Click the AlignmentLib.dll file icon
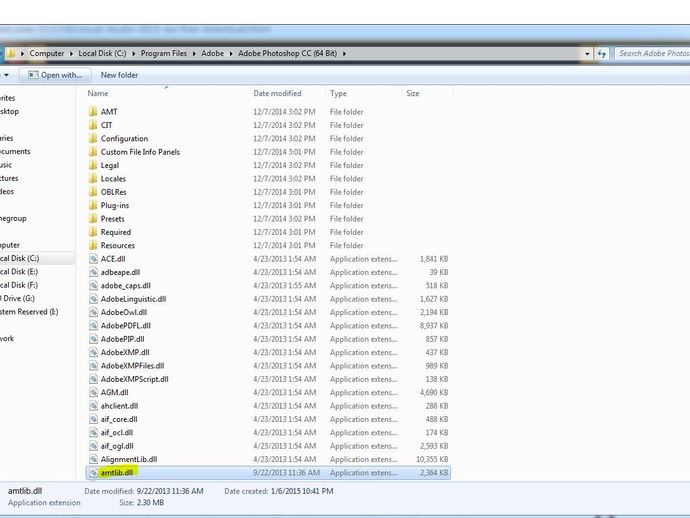The image size is (690, 518). 93,459
